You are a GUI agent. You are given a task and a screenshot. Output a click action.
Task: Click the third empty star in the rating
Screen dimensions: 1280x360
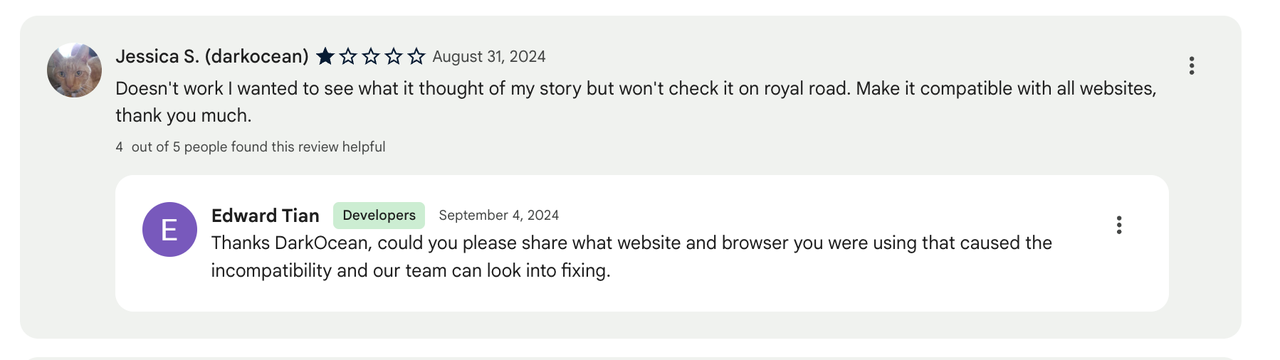(371, 57)
